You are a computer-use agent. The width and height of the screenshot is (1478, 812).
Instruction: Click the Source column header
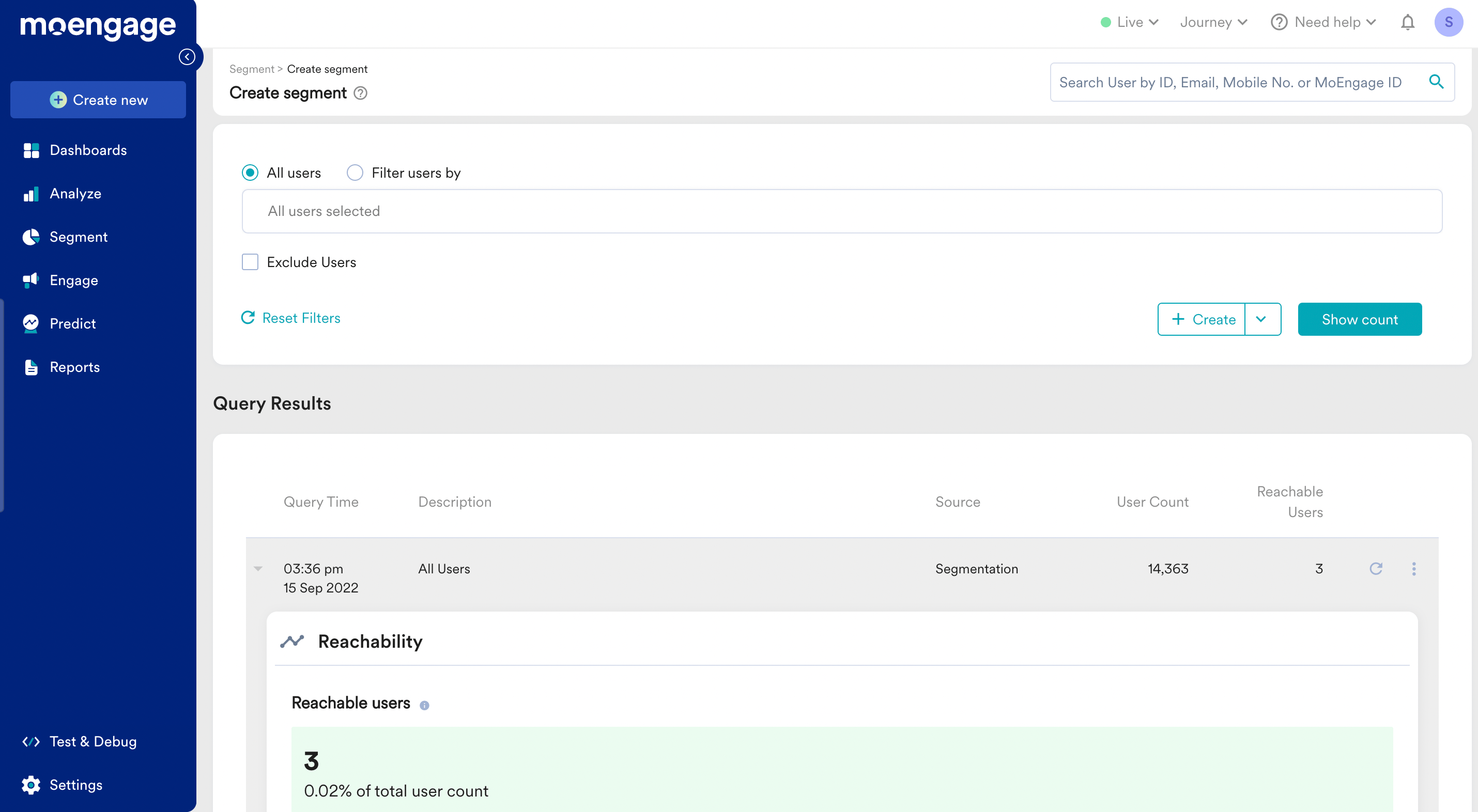point(958,502)
